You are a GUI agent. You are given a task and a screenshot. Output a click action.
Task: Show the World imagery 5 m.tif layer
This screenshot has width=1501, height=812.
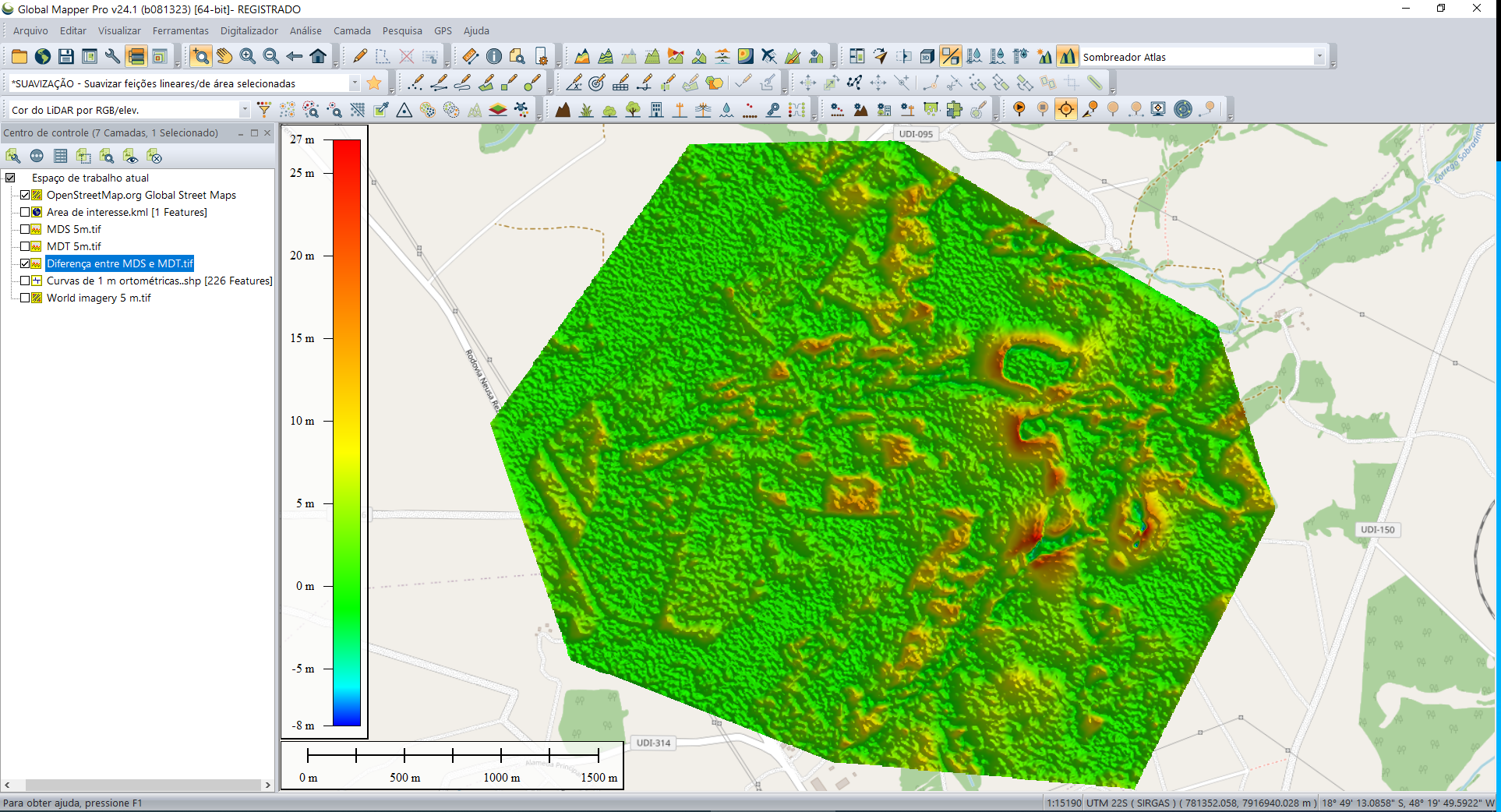point(25,298)
